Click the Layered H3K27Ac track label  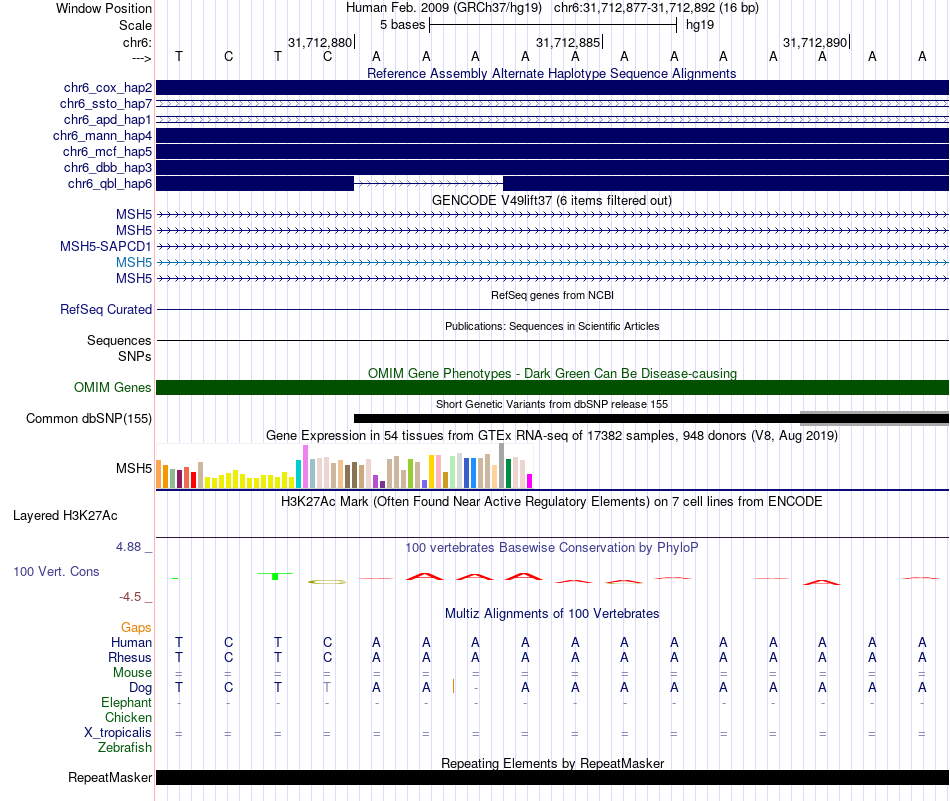[65, 516]
